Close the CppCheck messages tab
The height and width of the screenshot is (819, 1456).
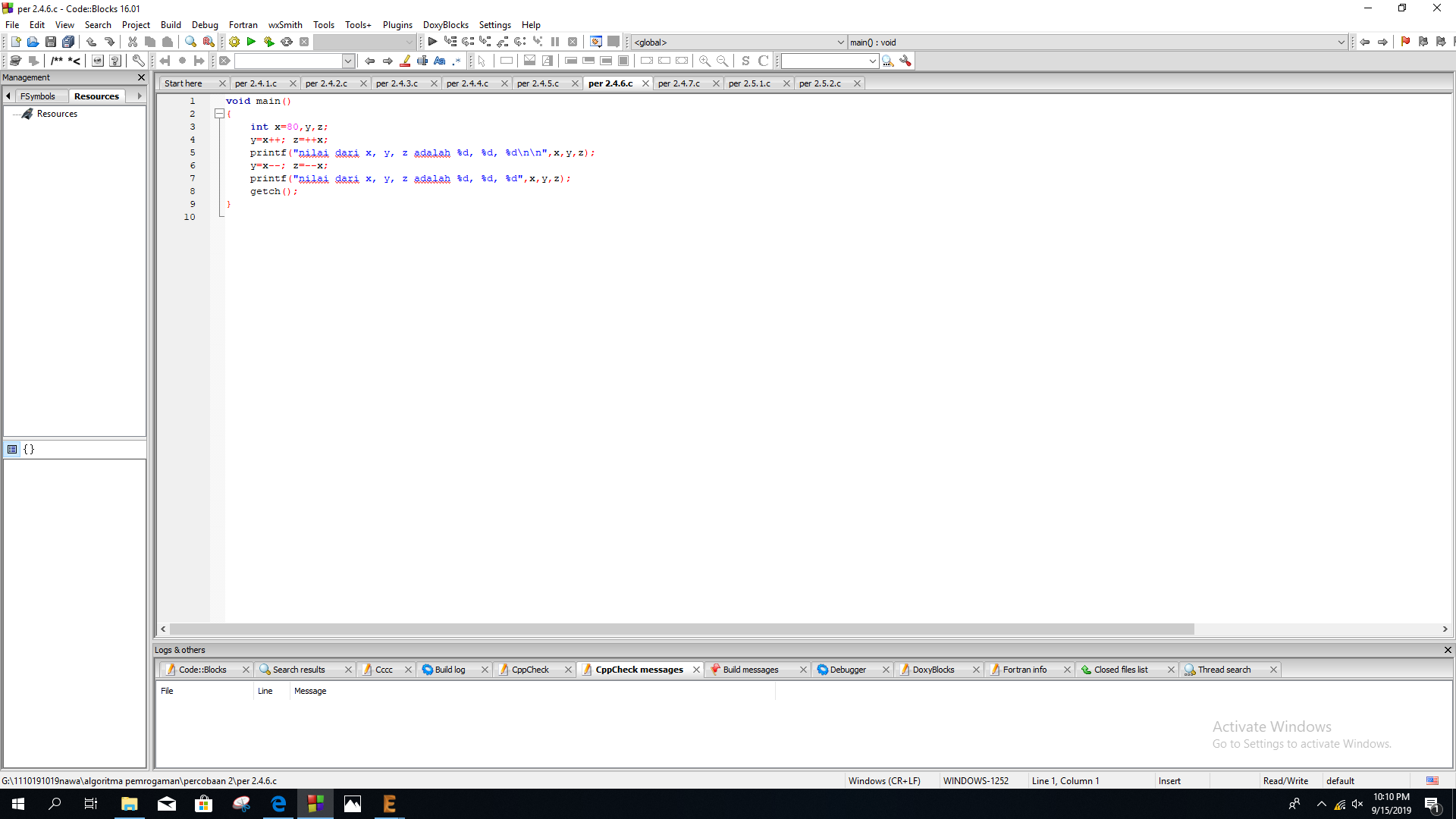tap(696, 670)
